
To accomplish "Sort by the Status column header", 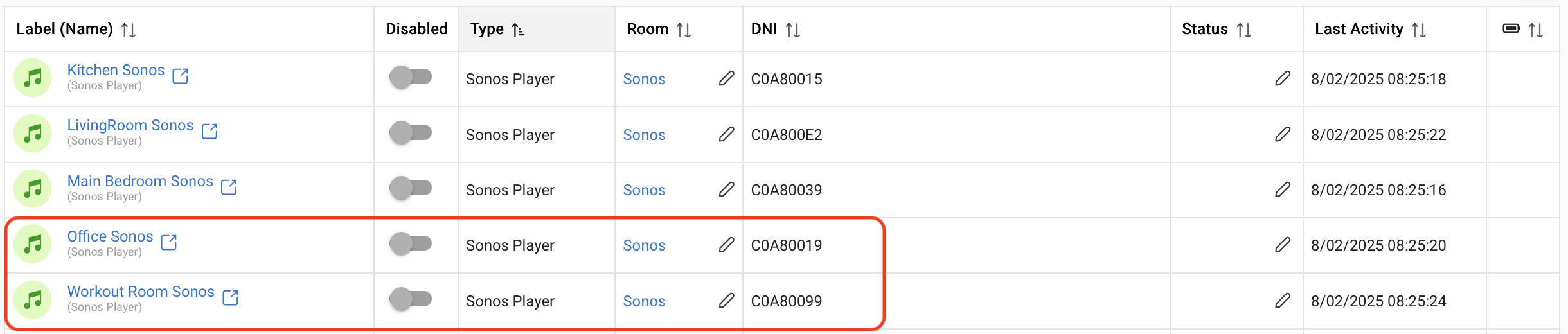I will click(x=1244, y=30).
